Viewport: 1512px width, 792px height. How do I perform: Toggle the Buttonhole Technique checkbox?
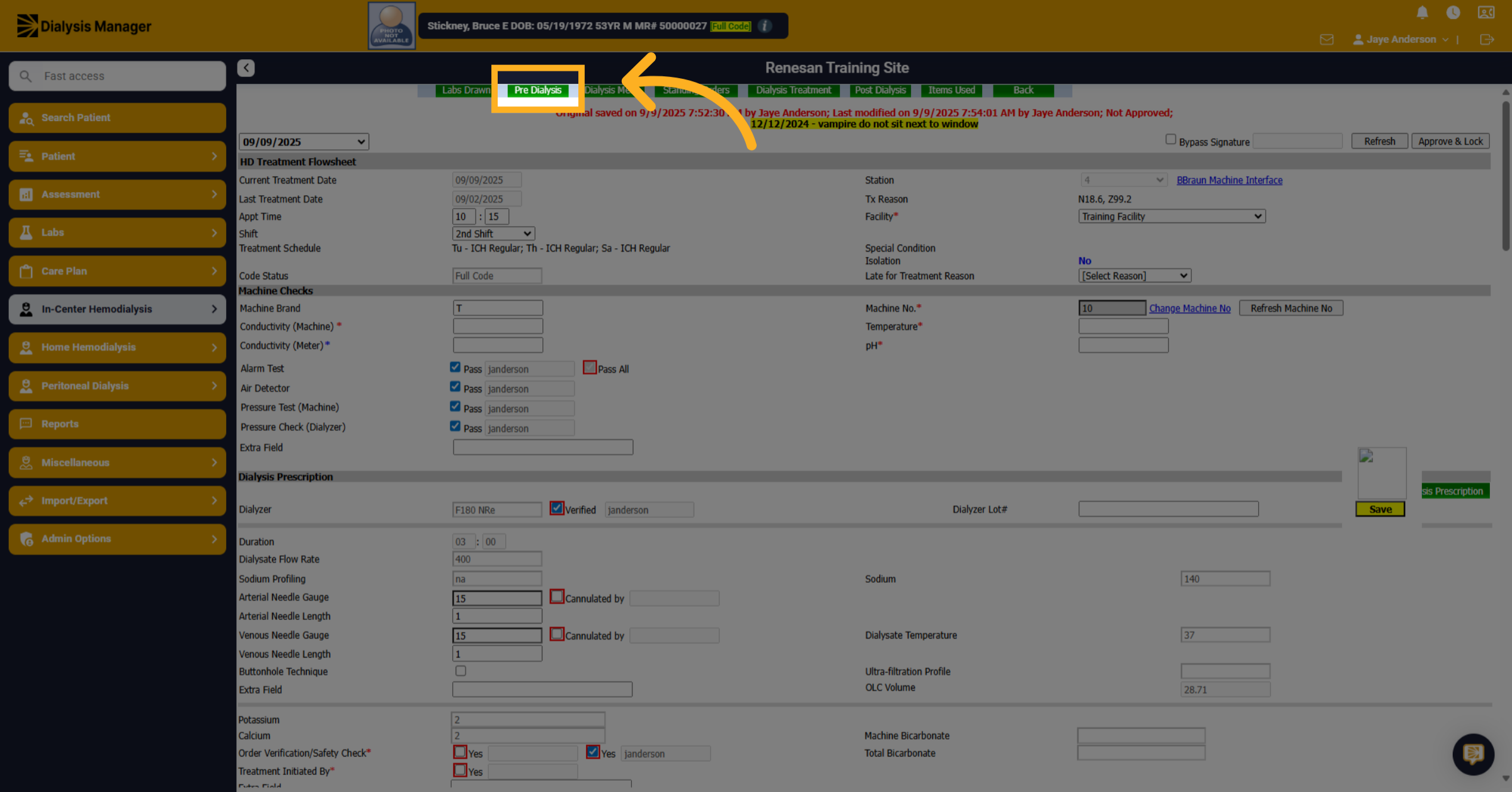tap(461, 671)
